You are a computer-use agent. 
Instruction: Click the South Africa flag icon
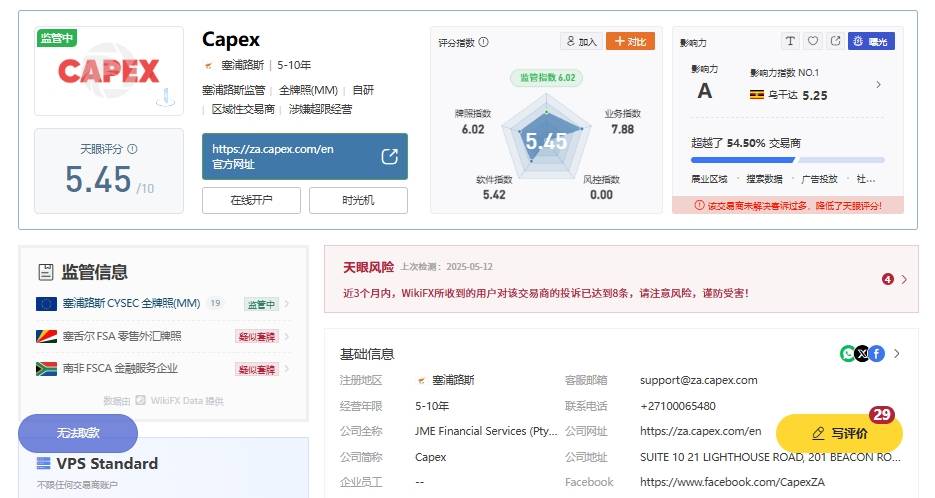(x=47, y=369)
